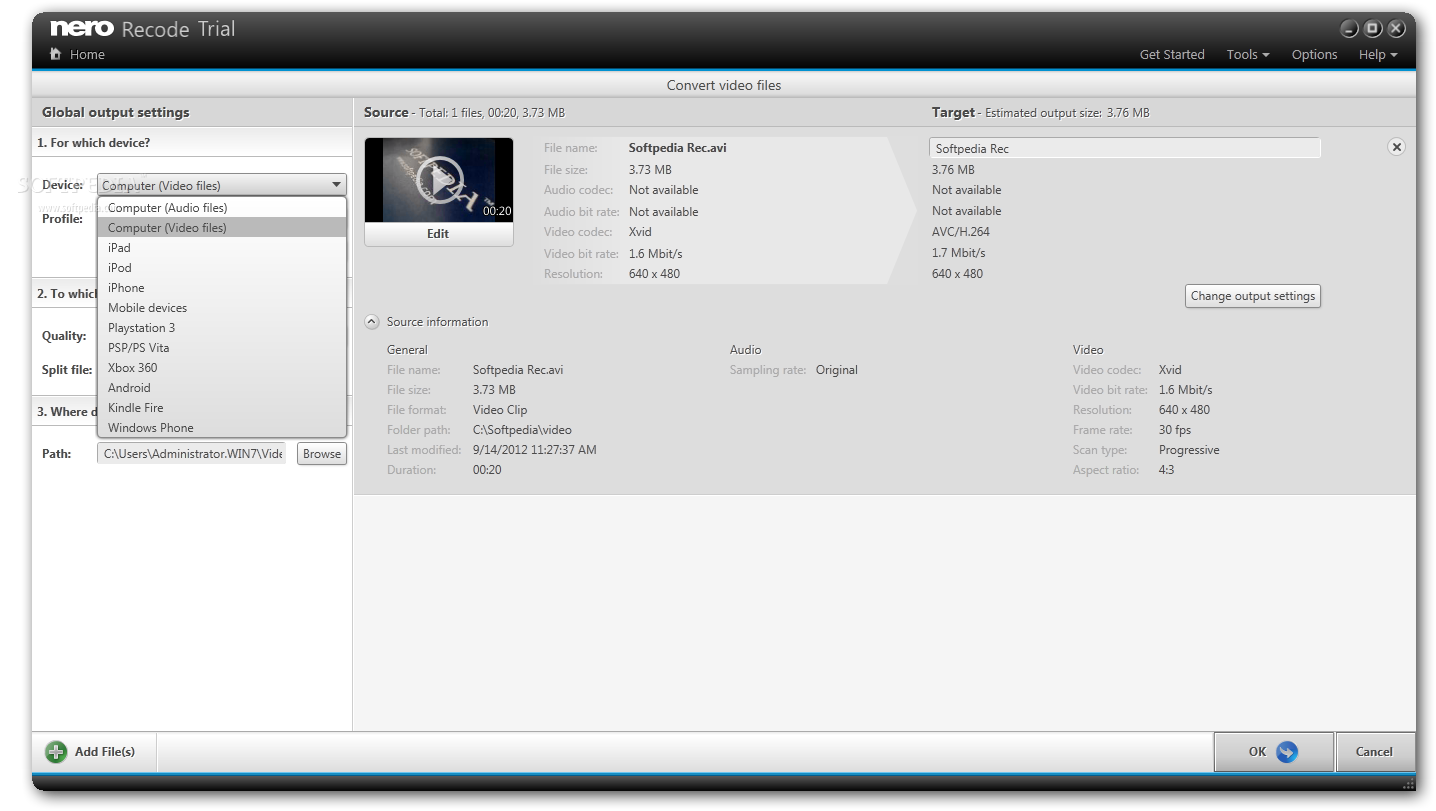This screenshot has width=1436, height=811.
Task: Choose iPod from the device list
Action: click(222, 268)
